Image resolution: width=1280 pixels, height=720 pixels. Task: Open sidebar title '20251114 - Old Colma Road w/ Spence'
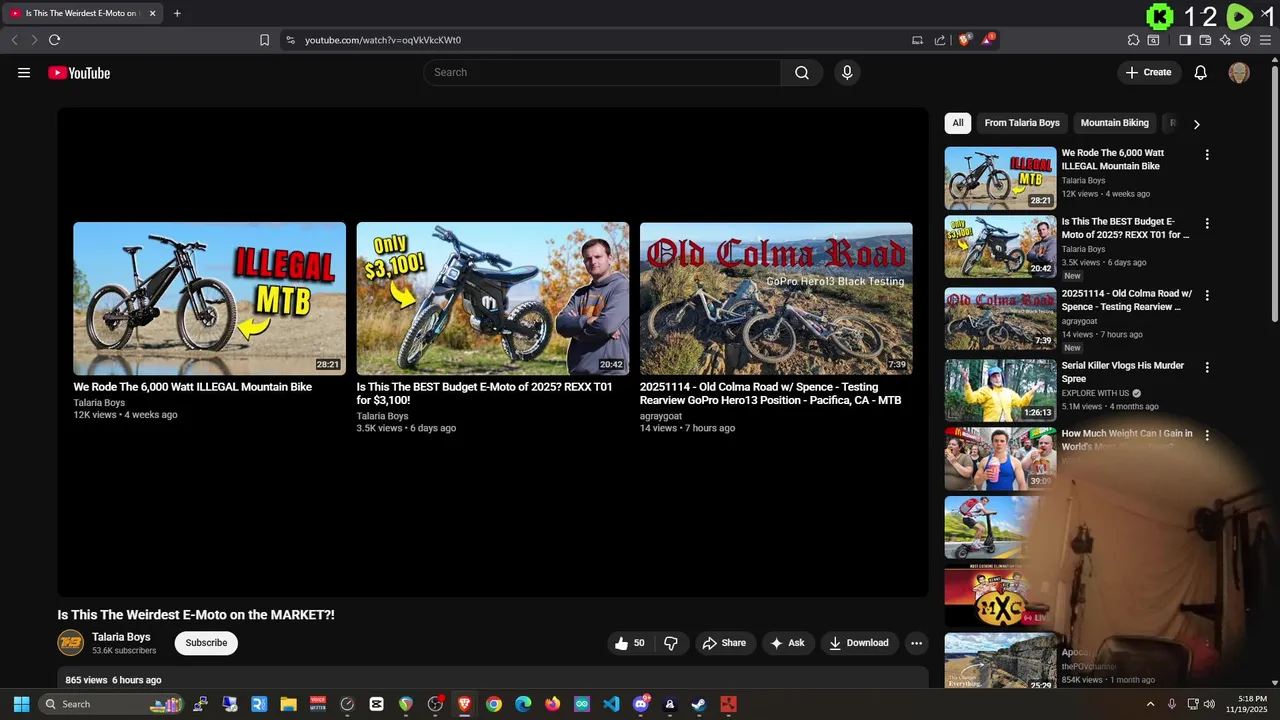[x=1127, y=300]
